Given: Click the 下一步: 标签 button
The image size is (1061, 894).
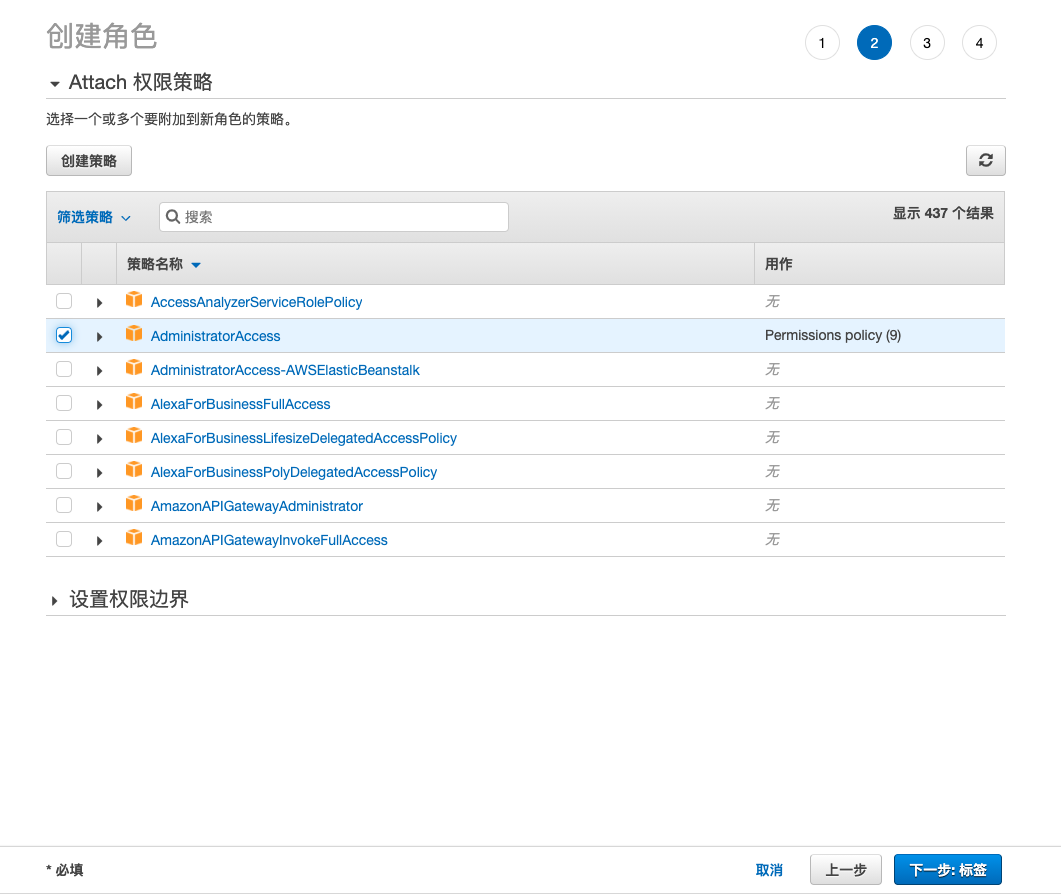Looking at the screenshot, I should [947, 870].
